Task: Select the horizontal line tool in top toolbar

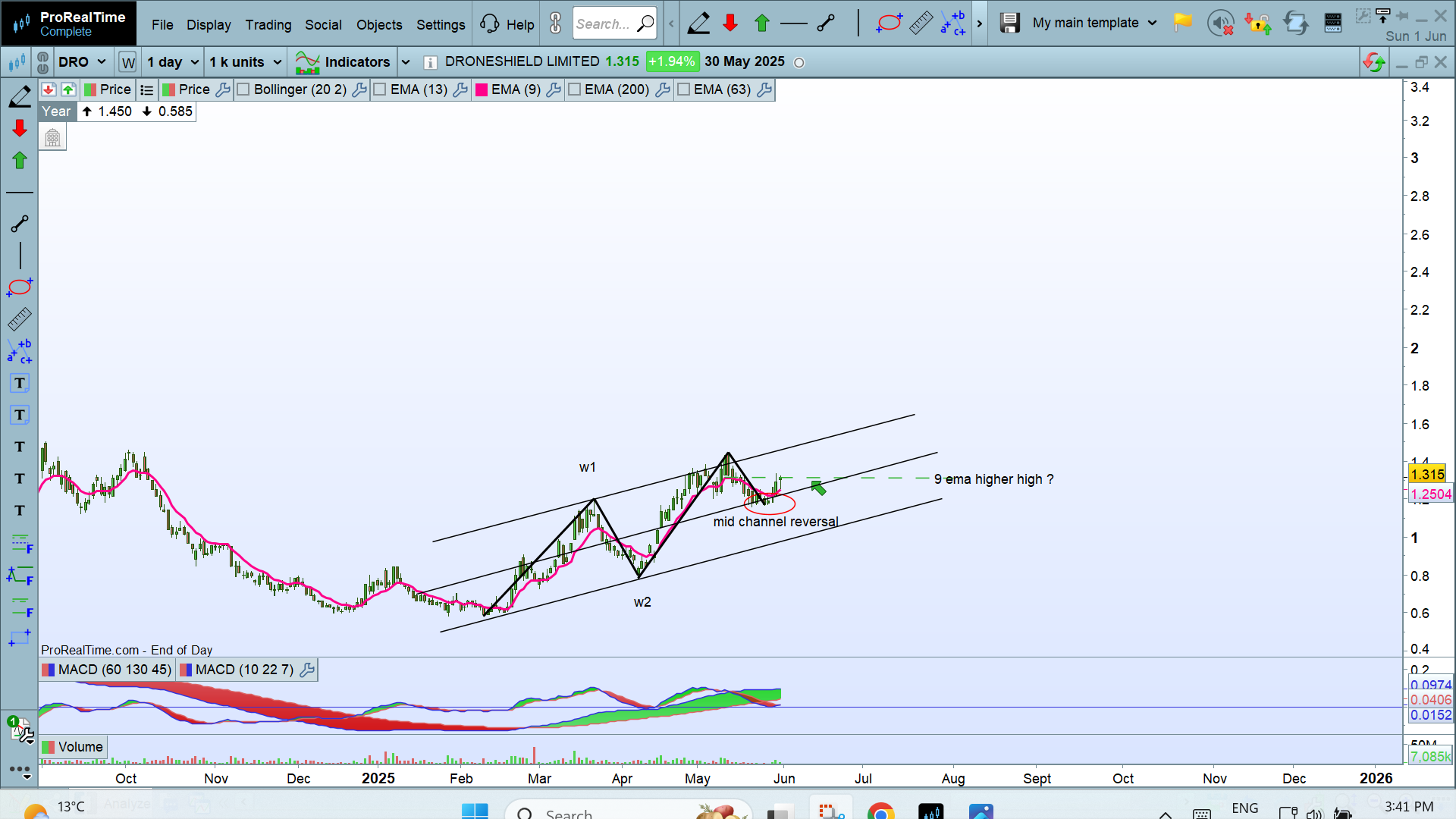Action: (794, 24)
